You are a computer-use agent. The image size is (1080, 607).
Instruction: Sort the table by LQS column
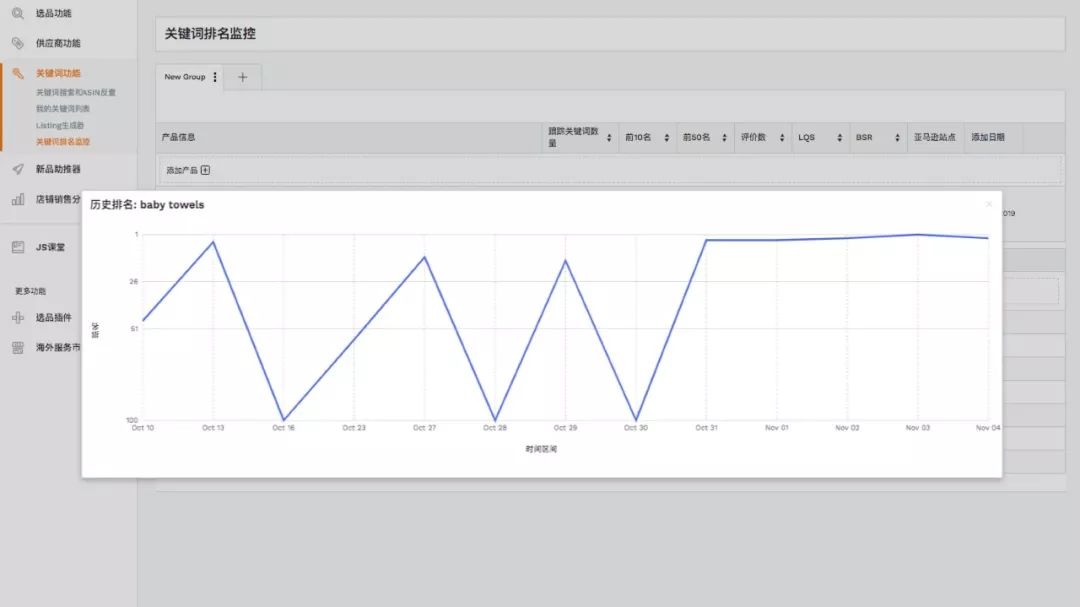(x=839, y=138)
